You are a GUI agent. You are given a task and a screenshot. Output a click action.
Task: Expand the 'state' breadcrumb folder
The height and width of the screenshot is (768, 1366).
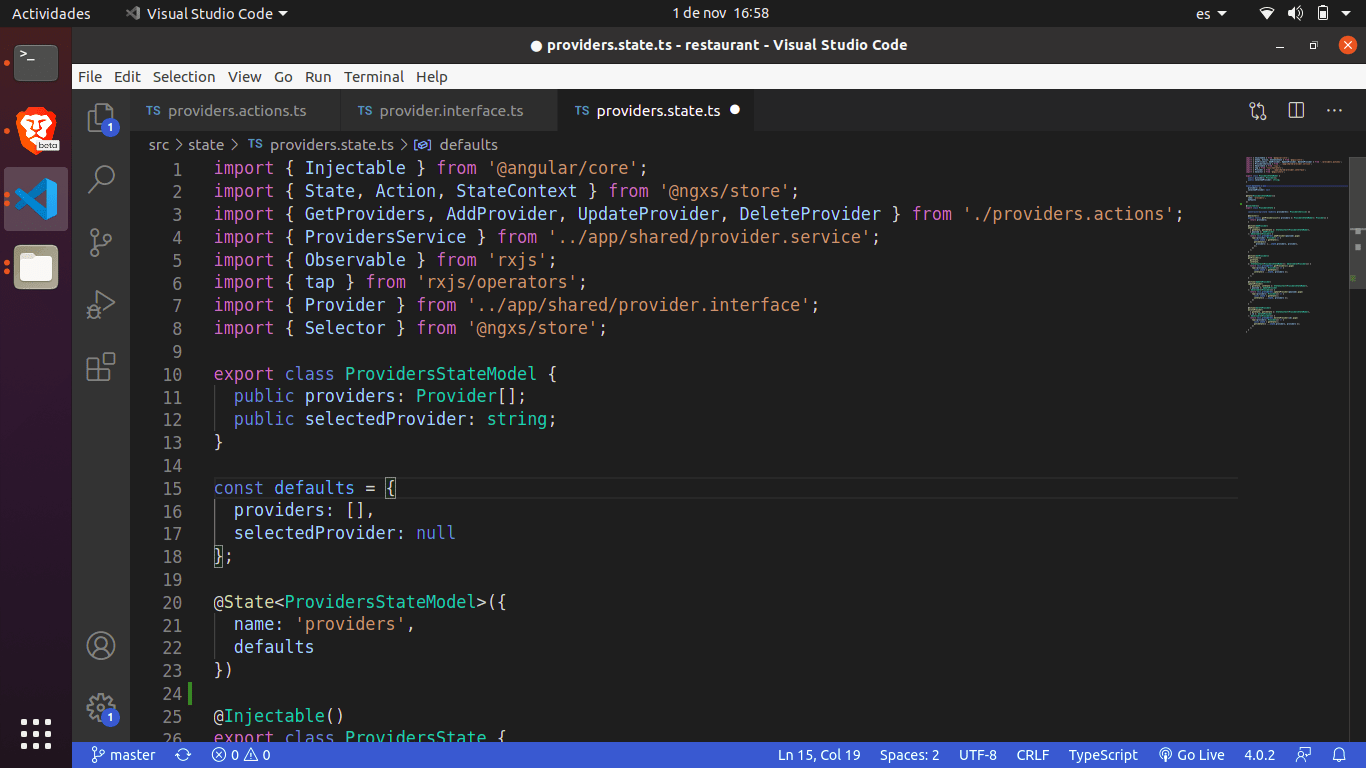coord(206,145)
